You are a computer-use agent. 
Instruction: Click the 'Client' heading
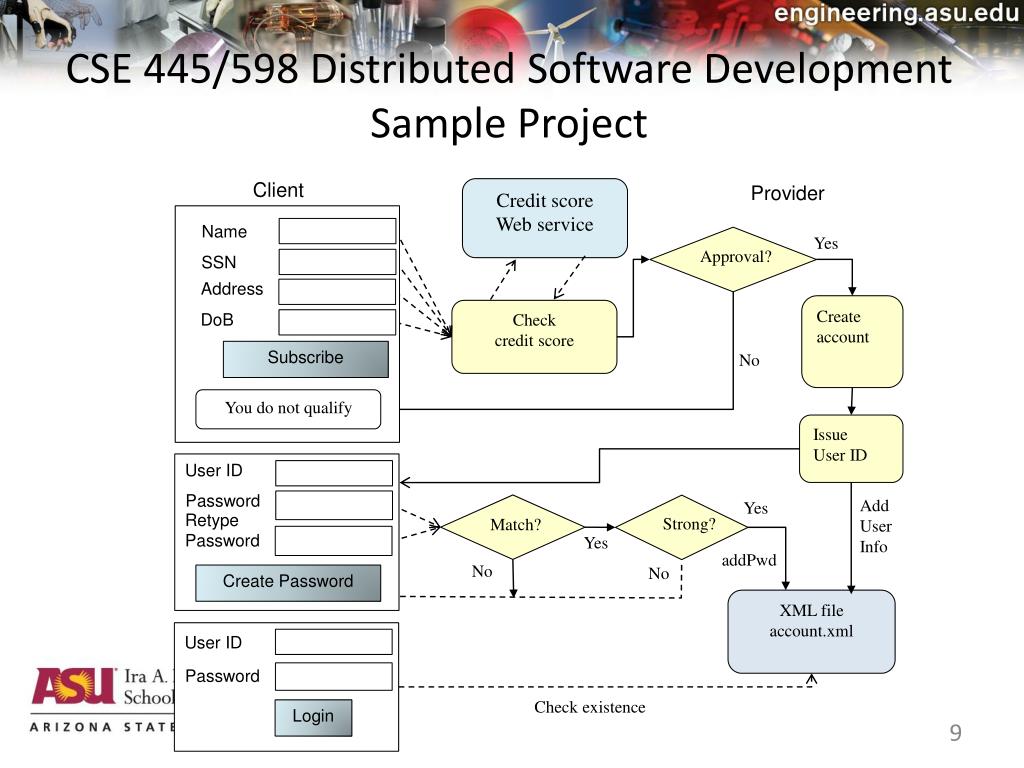278,190
